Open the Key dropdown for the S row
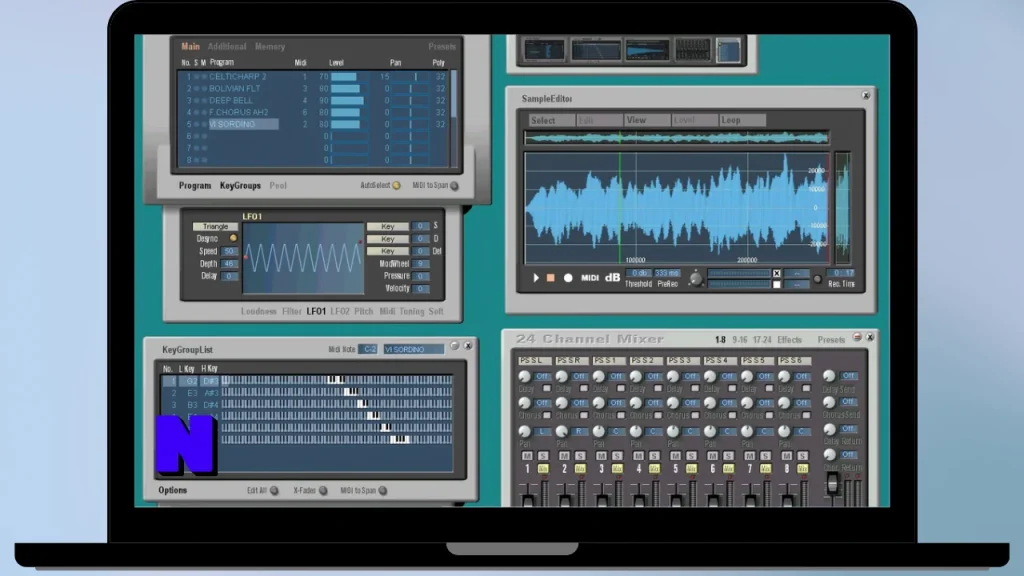Image resolution: width=1024 pixels, height=576 pixels. coord(387,227)
